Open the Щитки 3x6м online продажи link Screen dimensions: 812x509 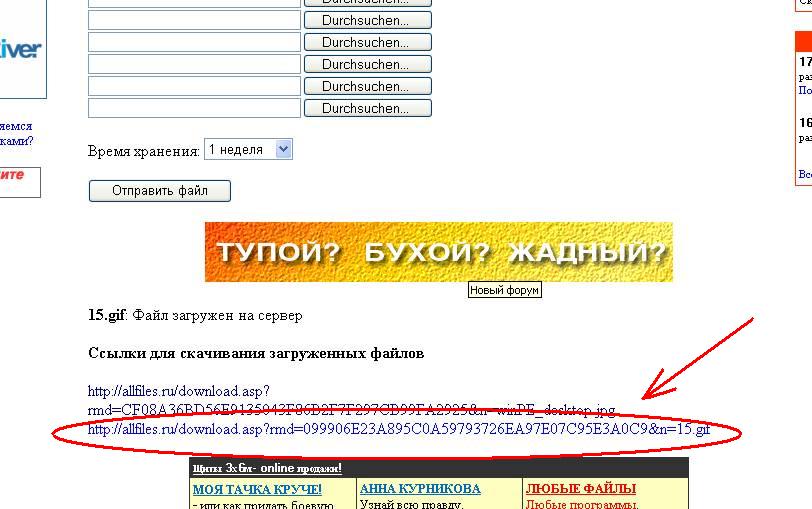click(267, 468)
